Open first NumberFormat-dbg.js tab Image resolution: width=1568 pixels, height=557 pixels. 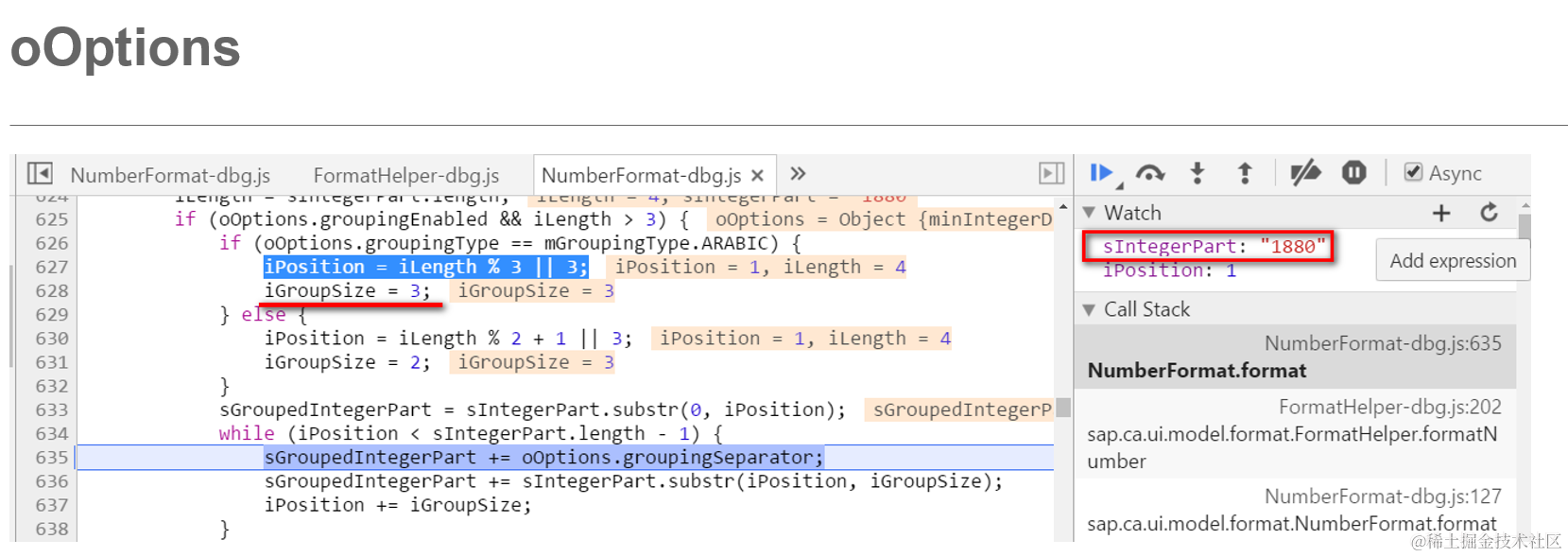click(170, 175)
